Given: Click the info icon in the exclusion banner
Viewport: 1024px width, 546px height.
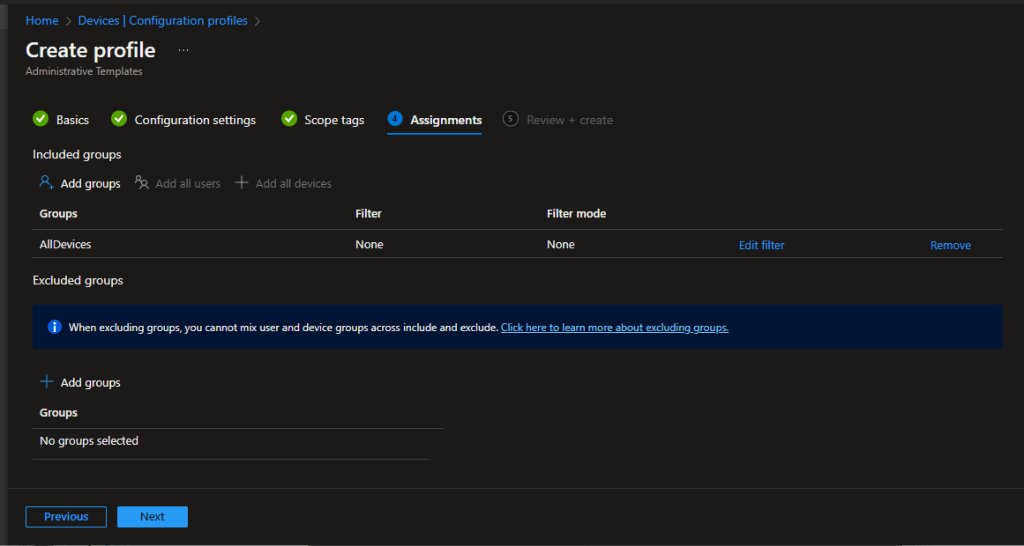Looking at the screenshot, I should (x=54, y=327).
